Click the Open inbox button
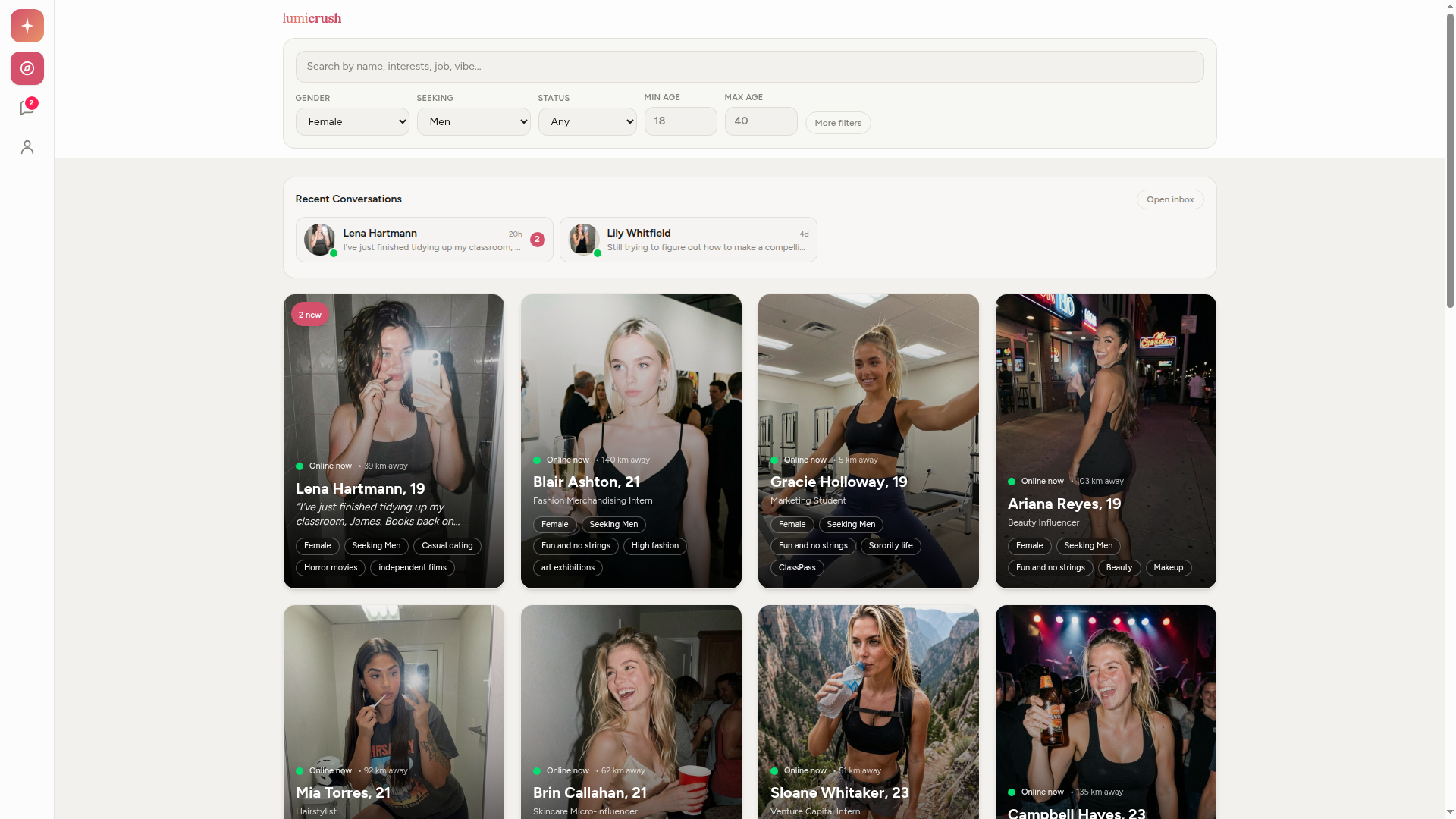The image size is (1456, 819). pyautogui.click(x=1169, y=199)
